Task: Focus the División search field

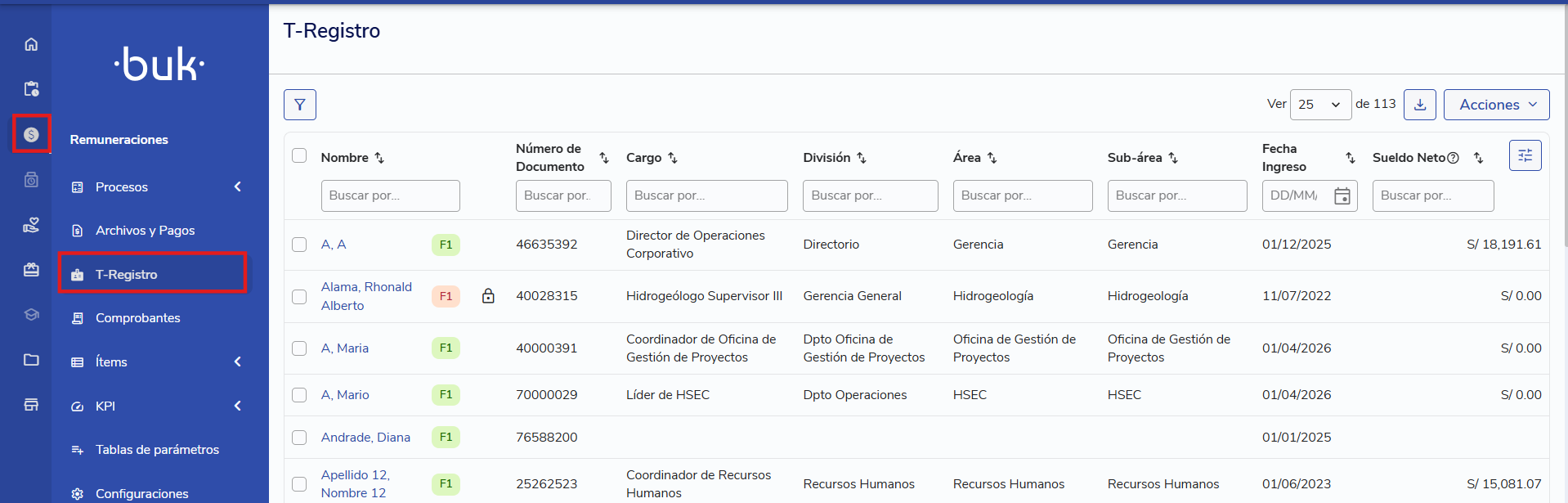Action: (871, 195)
